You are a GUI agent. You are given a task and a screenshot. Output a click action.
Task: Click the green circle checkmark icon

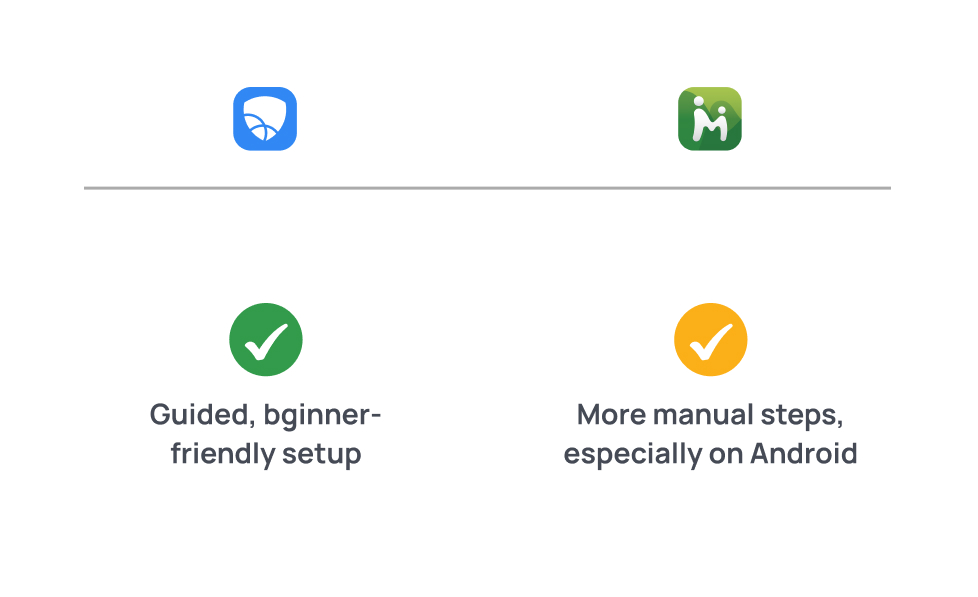coord(266,339)
